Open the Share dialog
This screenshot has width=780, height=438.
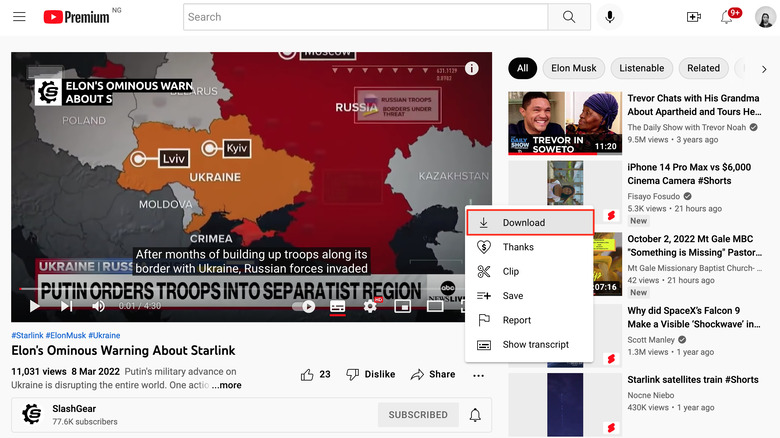click(x=432, y=374)
